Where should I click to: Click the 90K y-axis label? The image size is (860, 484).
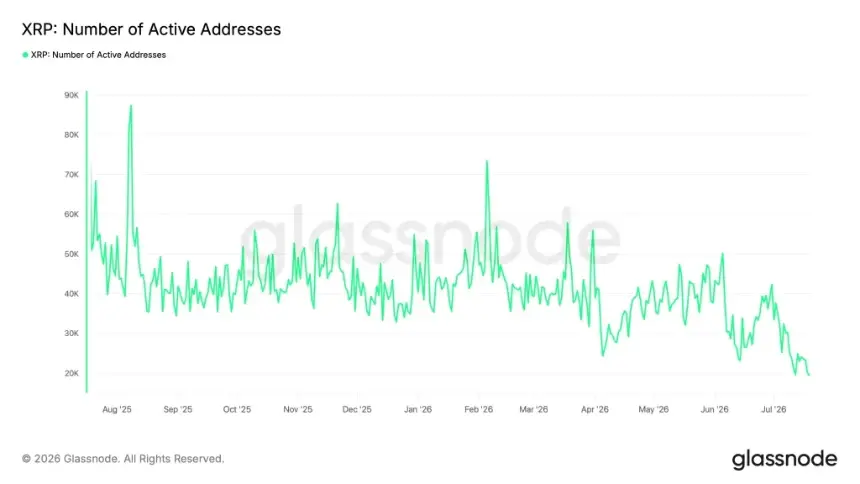(71, 95)
